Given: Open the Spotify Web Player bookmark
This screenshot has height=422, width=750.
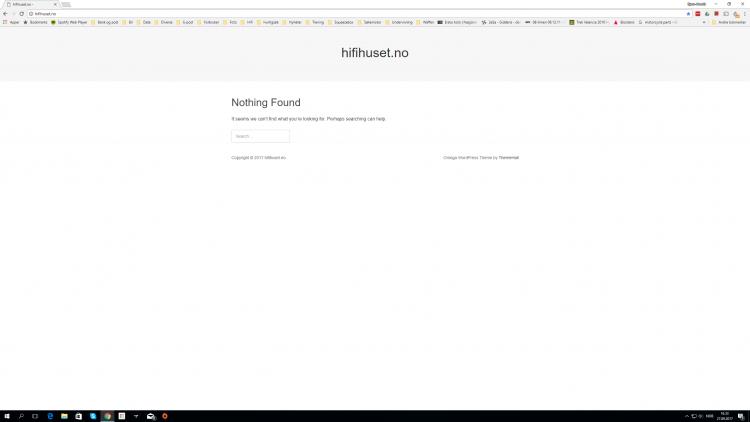Looking at the screenshot, I should pos(69,22).
